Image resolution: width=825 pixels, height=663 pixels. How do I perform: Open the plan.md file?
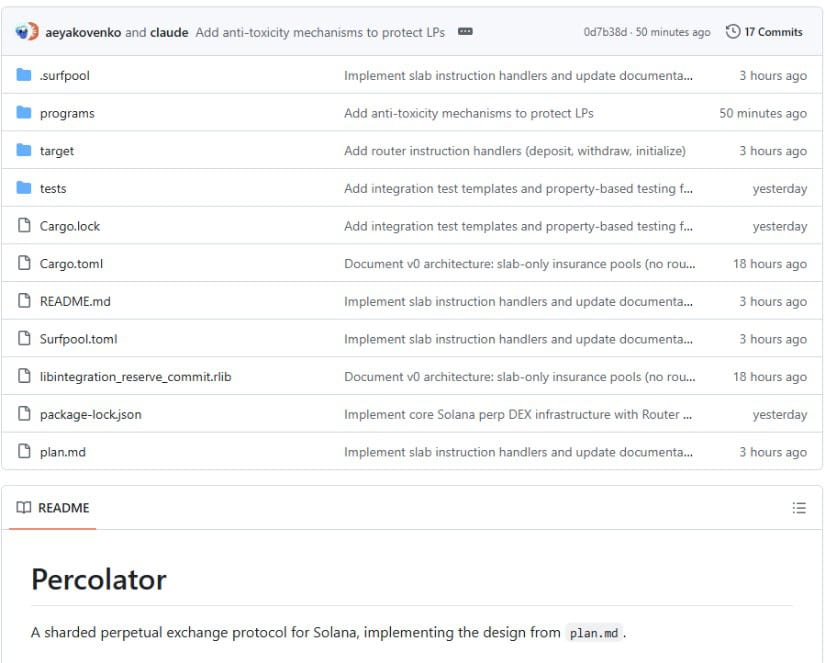pos(62,452)
